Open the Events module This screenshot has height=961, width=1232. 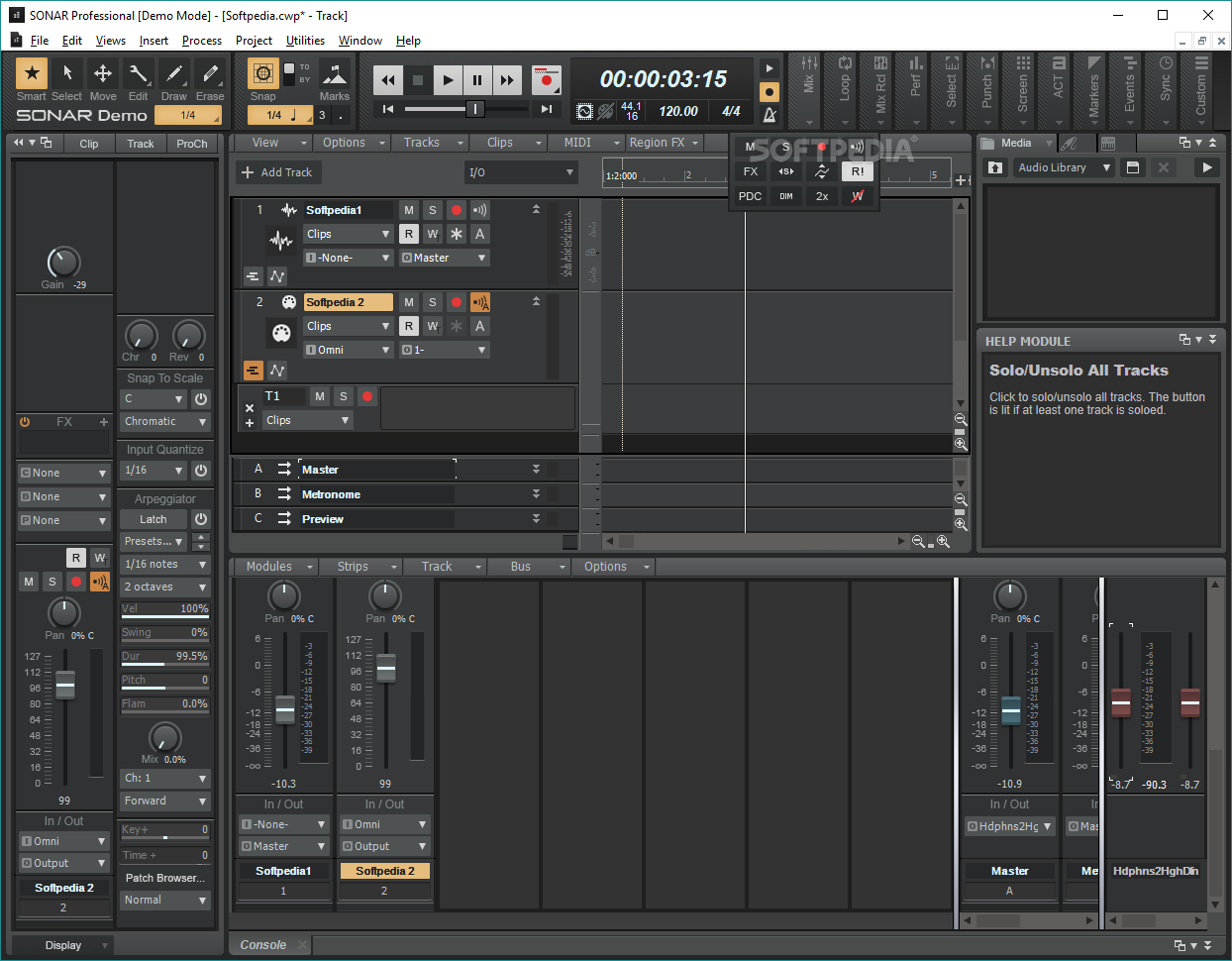(1129, 89)
